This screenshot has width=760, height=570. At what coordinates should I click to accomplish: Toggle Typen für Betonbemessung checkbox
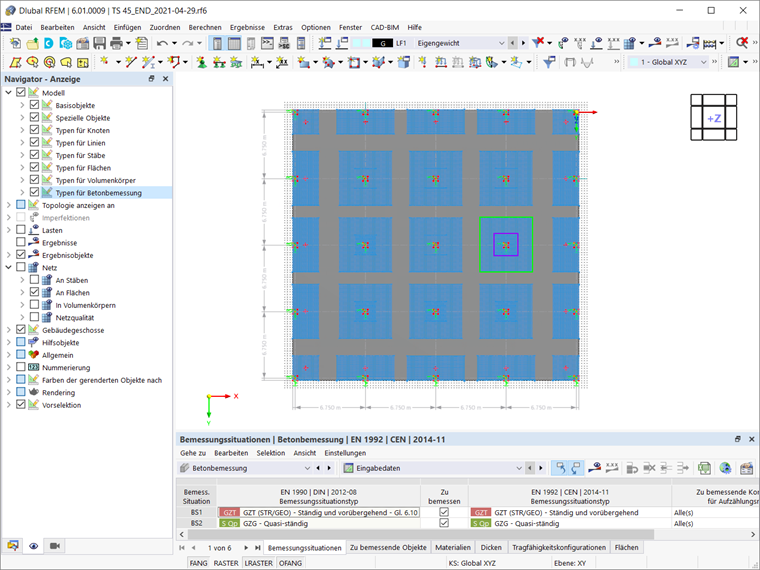click(x=34, y=192)
